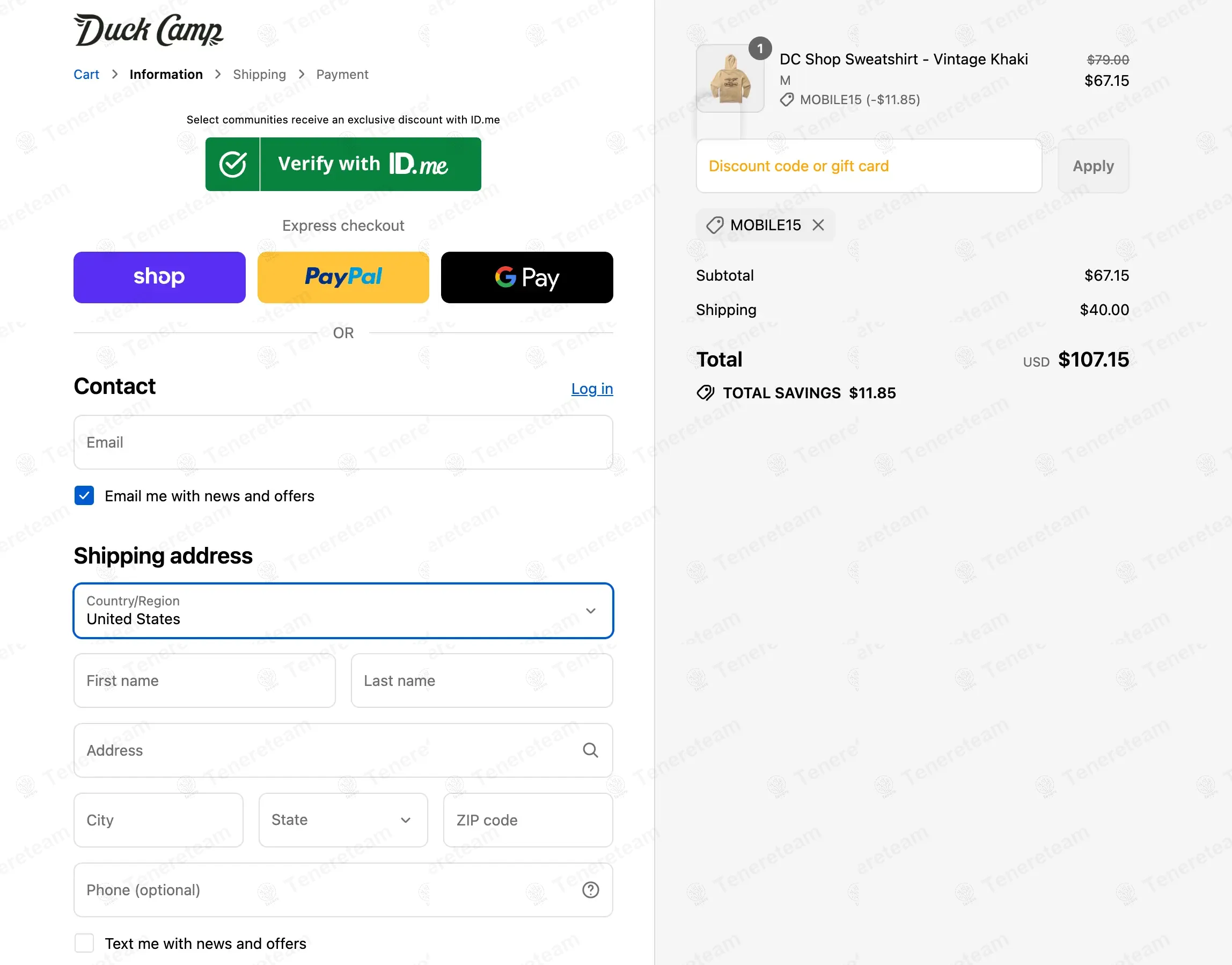Check out with PayPal
This screenshot has width=1232, height=965.
[343, 277]
